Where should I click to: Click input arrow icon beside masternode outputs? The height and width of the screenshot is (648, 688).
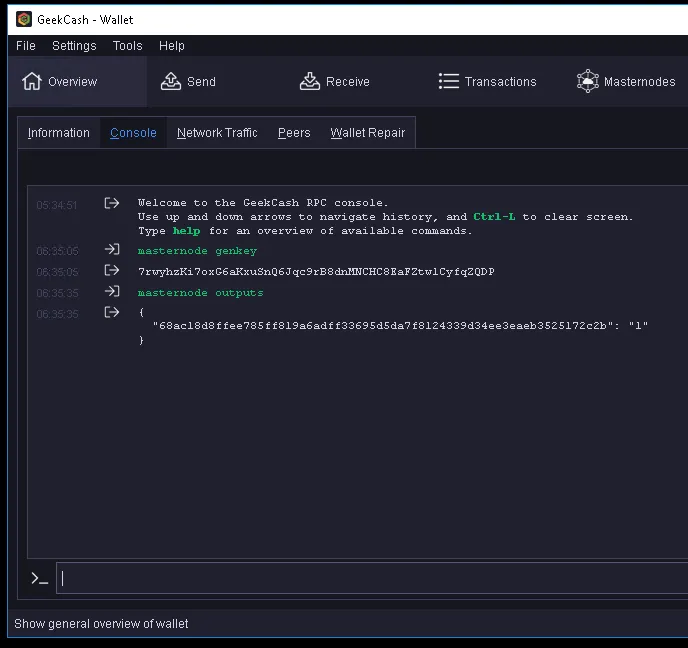(x=112, y=291)
